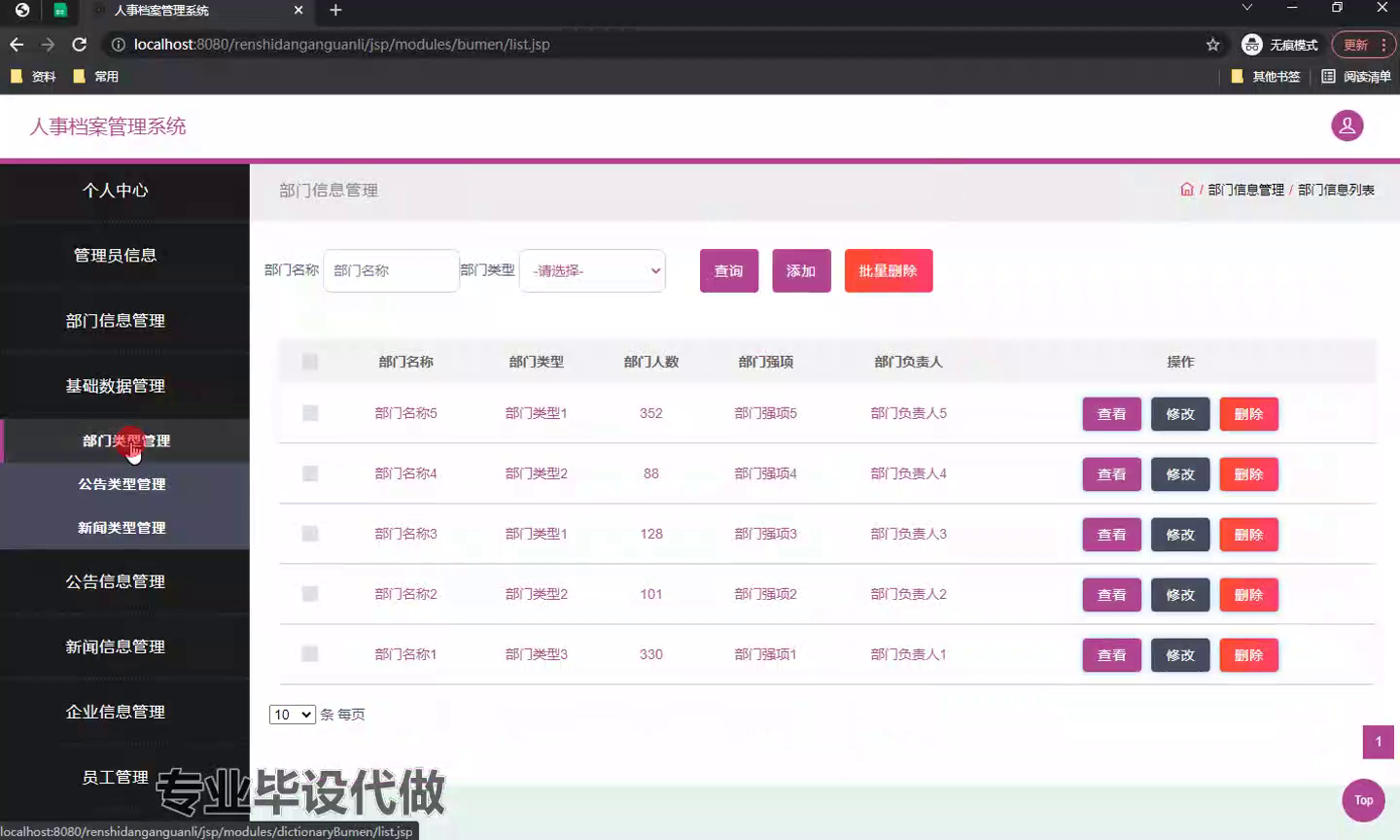Open the 常用 bookmarks folder
Image resolution: width=1400 pixels, height=840 pixels.
[95, 77]
